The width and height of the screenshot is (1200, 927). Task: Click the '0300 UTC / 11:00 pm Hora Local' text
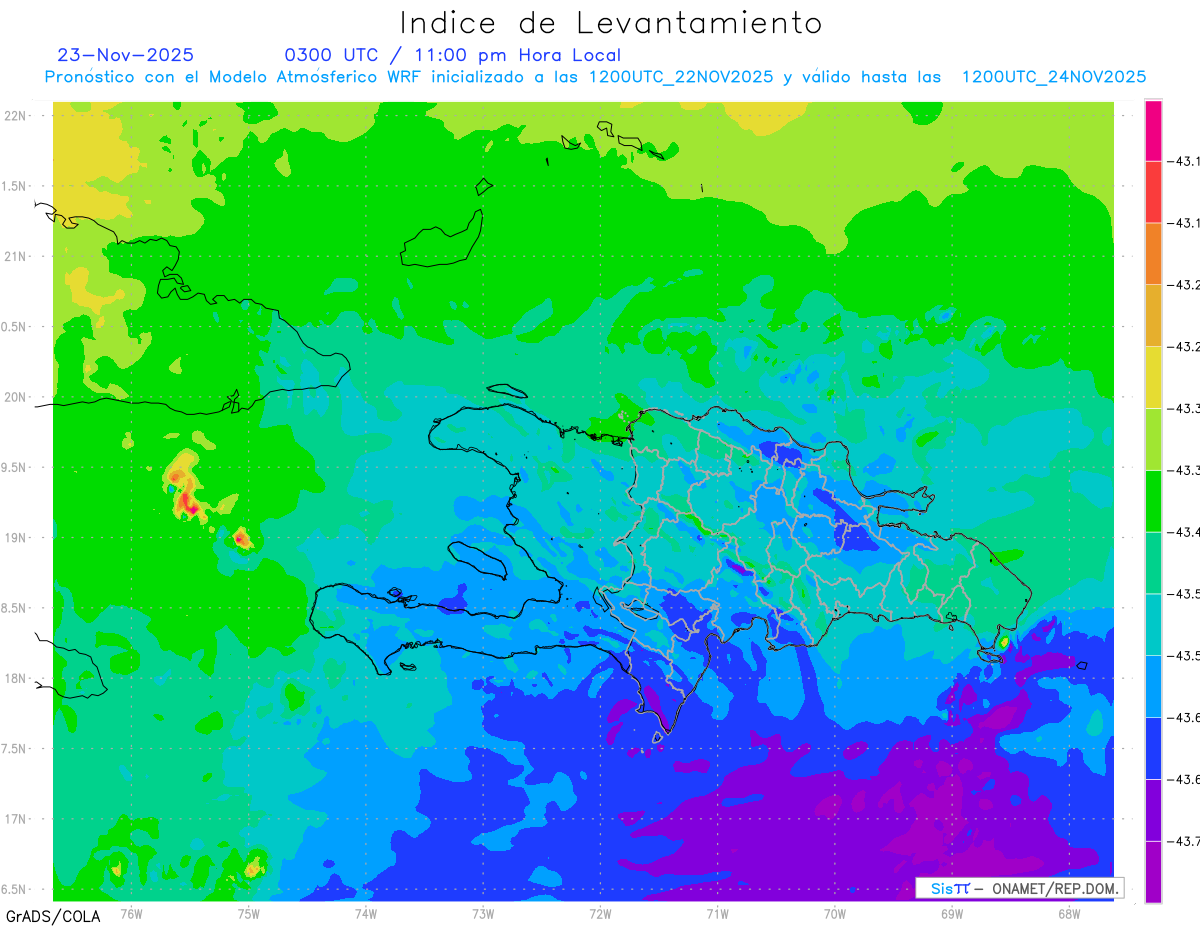pyautogui.click(x=453, y=55)
